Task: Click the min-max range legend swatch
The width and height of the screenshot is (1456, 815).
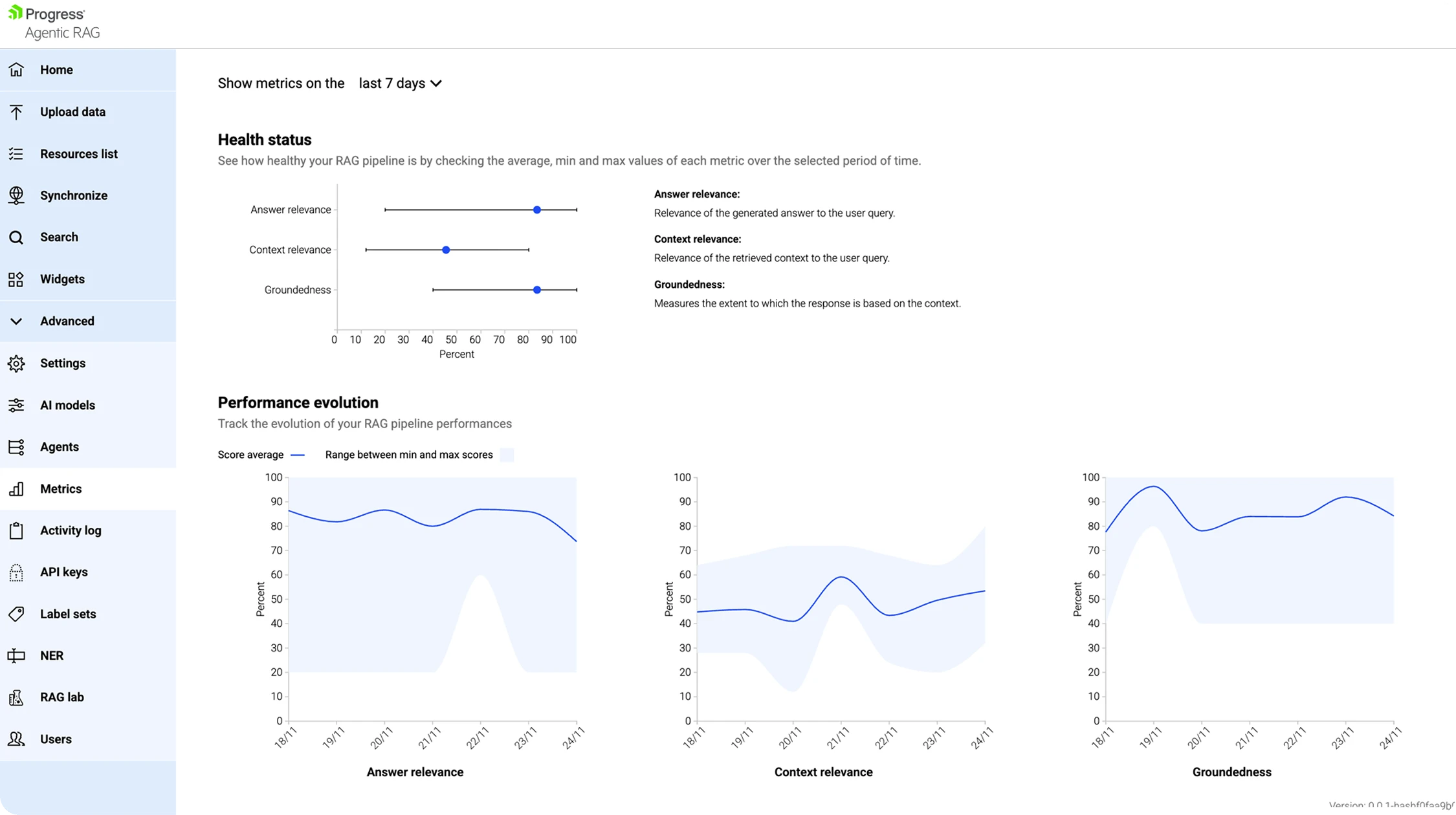Action: pos(507,455)
